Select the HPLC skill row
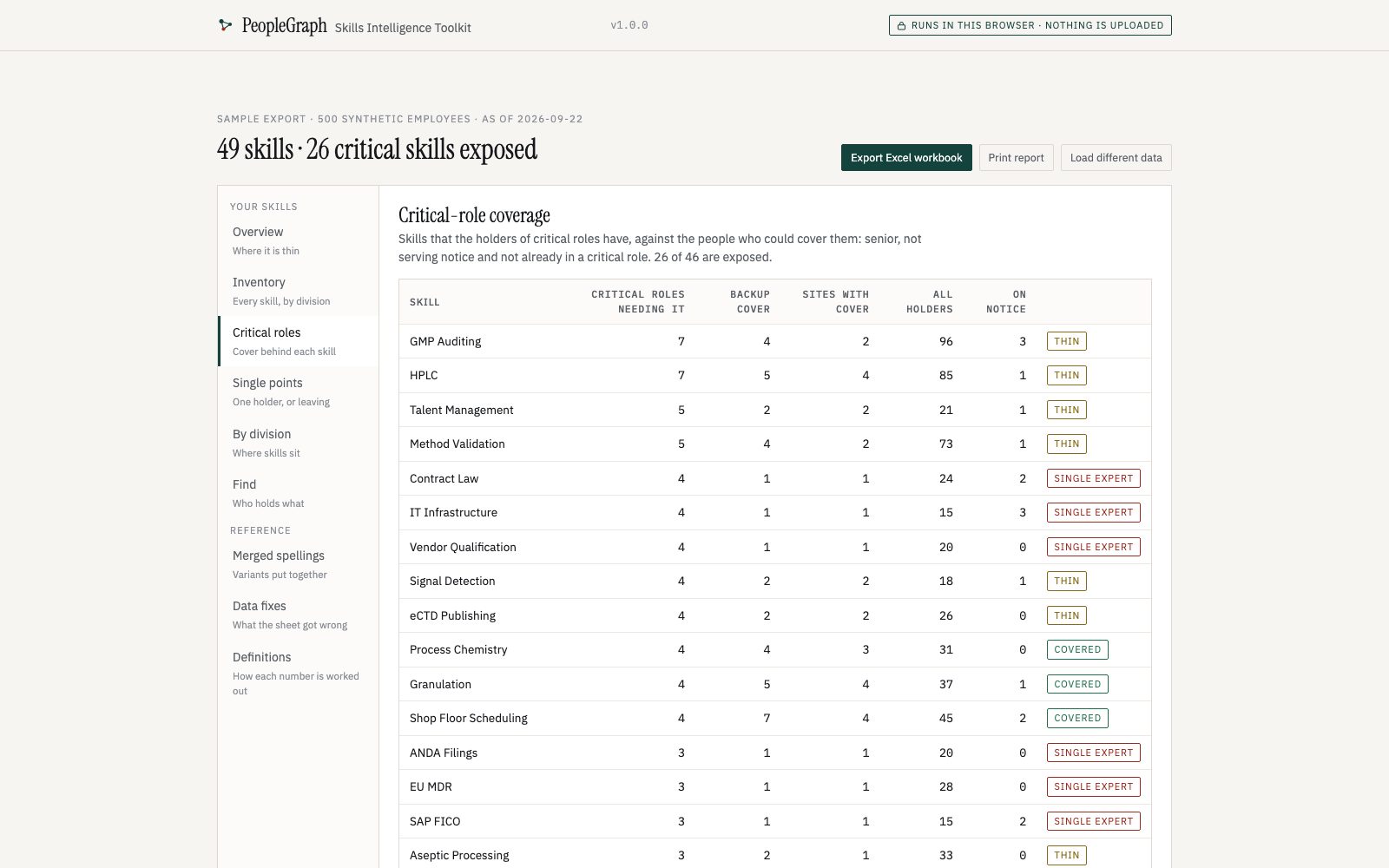This screenshot has height=868, width=1389. 775,375
